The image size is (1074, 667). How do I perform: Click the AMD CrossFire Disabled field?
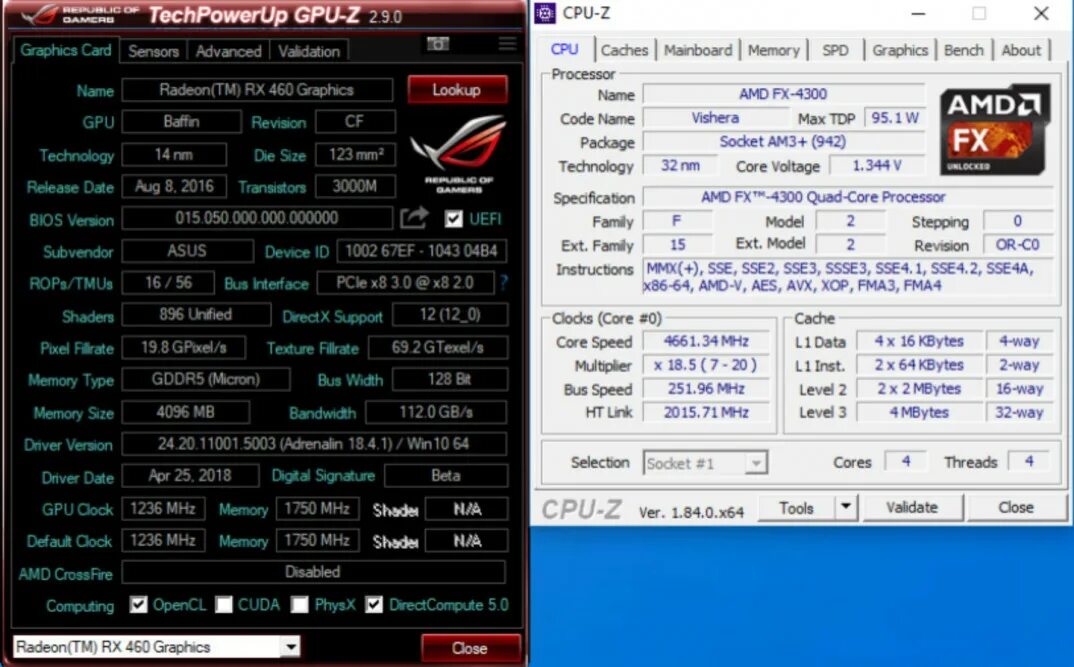click(314, 572)
